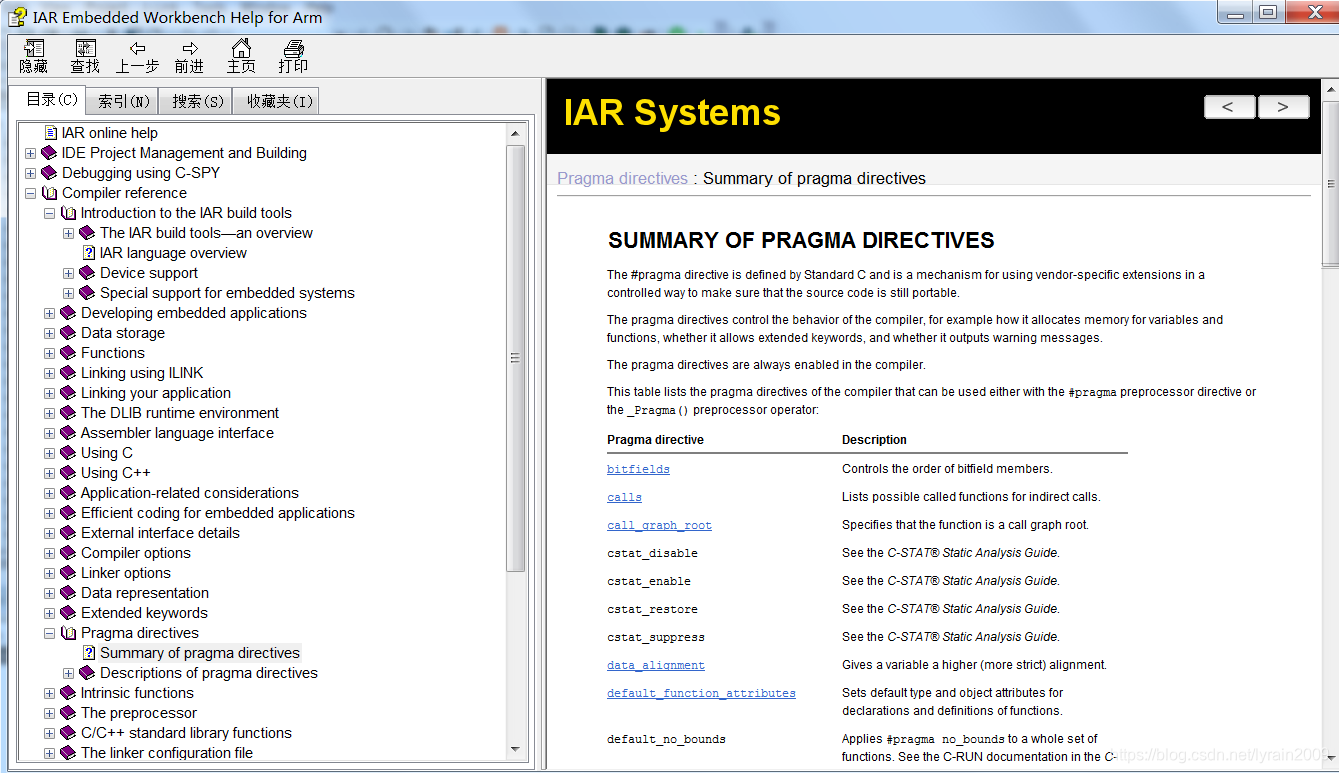The image size is (1339, 773).
Task: Open the bitfields pragma link
Action: (638, 469)
